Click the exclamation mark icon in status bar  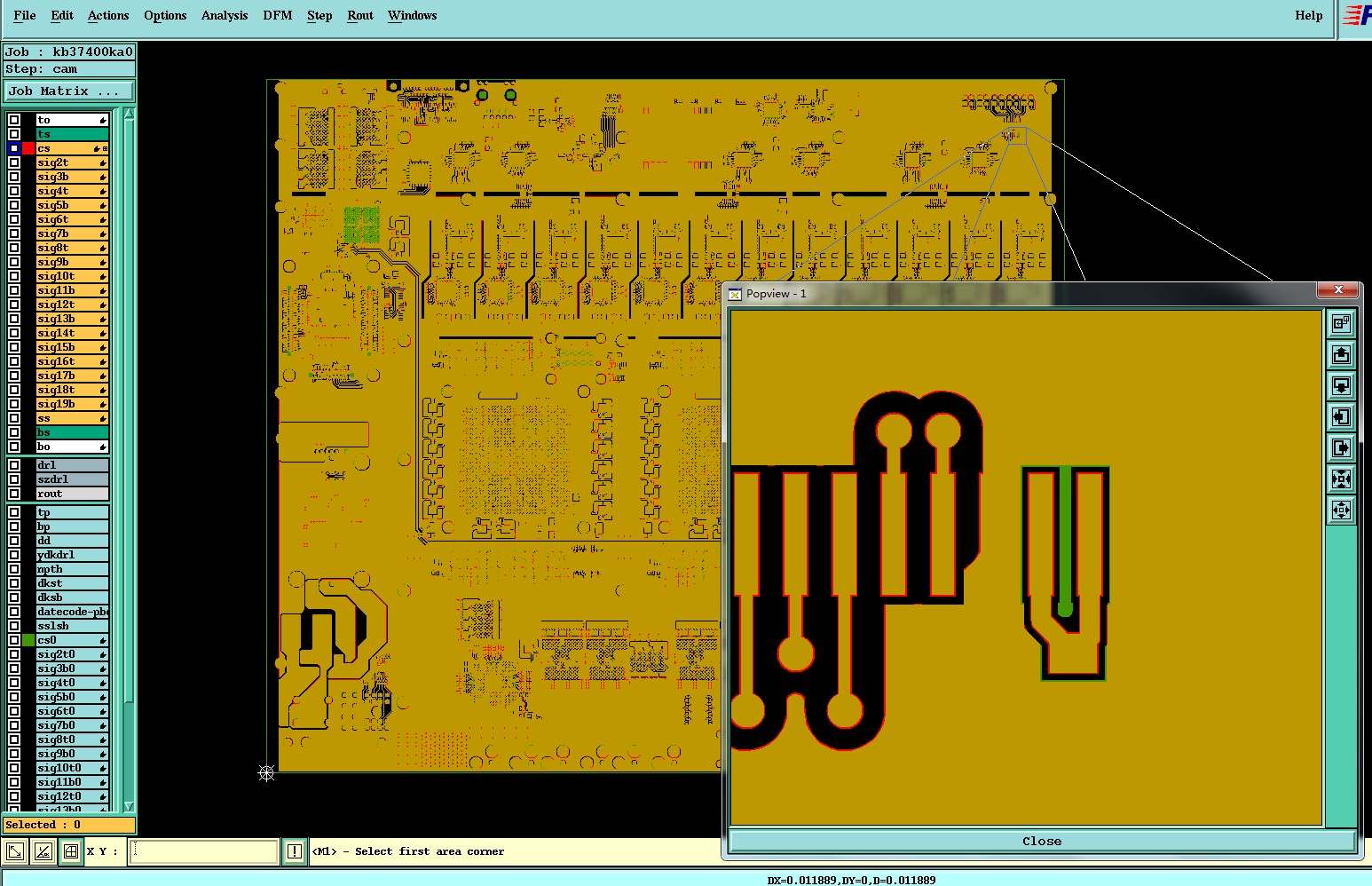295,851
